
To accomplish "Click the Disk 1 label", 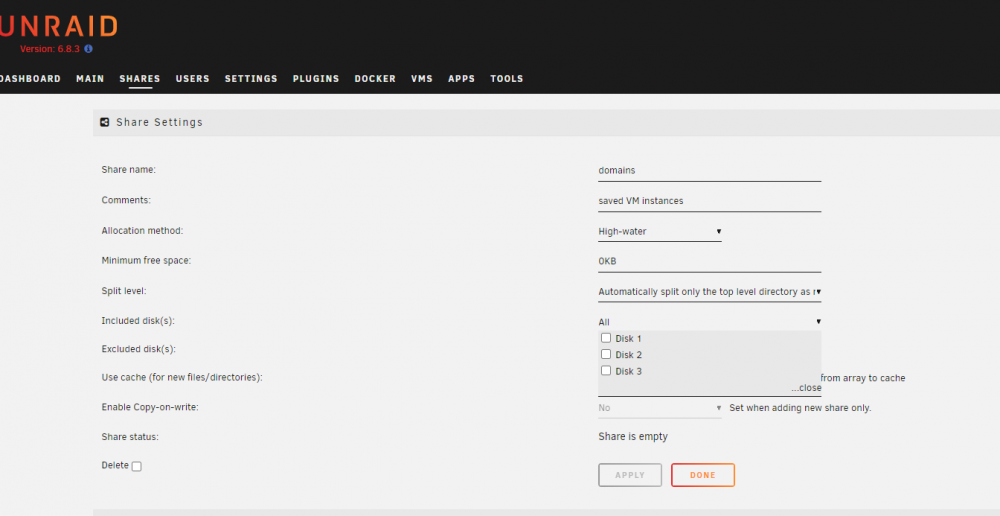I will (x=628, y=339).
